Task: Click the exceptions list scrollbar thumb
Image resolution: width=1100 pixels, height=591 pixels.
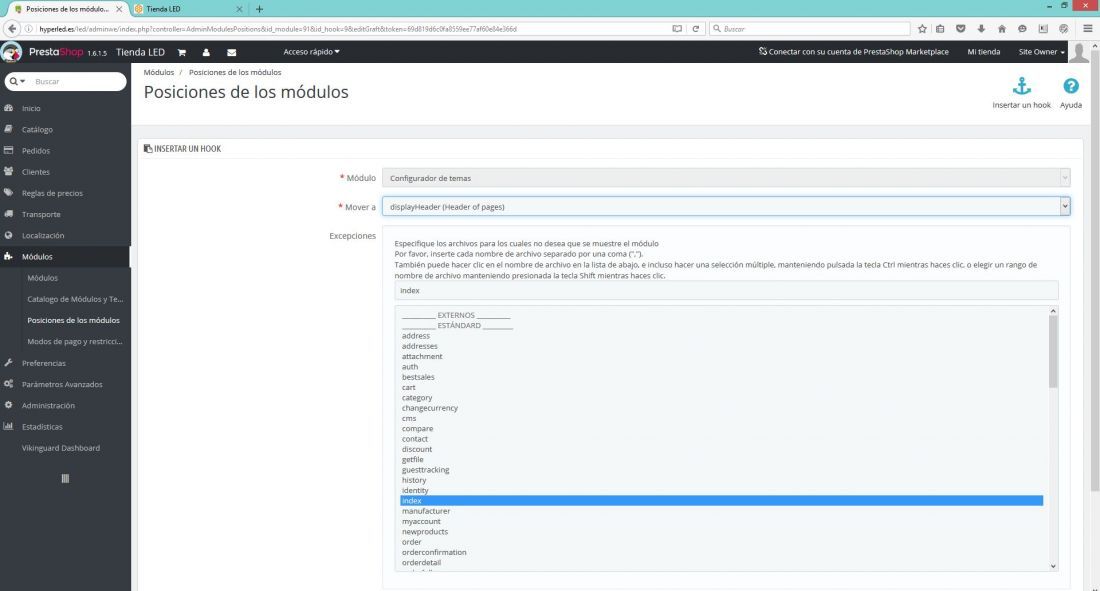Action: click(1053, 351)
